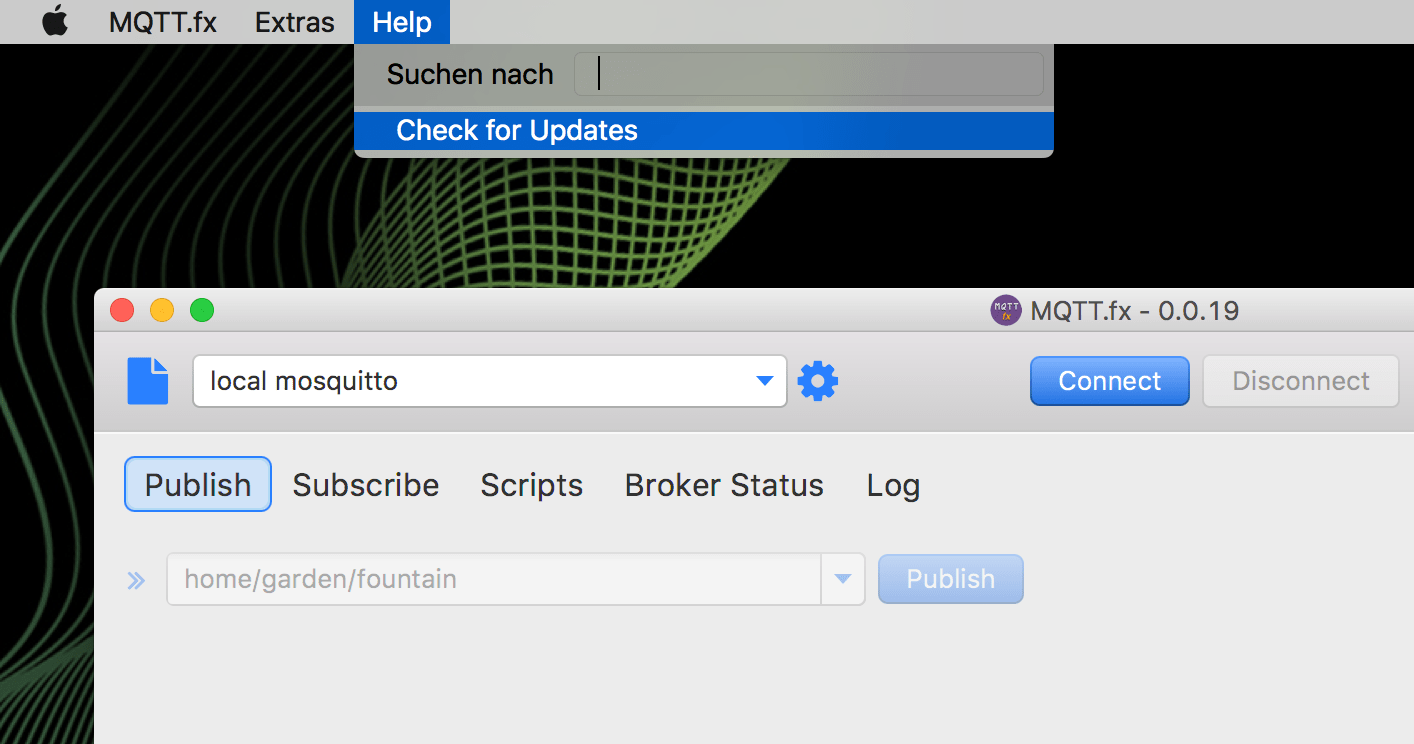Viewport: 1414px width, 744px height.
Task: Open the Extras menu
Action: 295,22
